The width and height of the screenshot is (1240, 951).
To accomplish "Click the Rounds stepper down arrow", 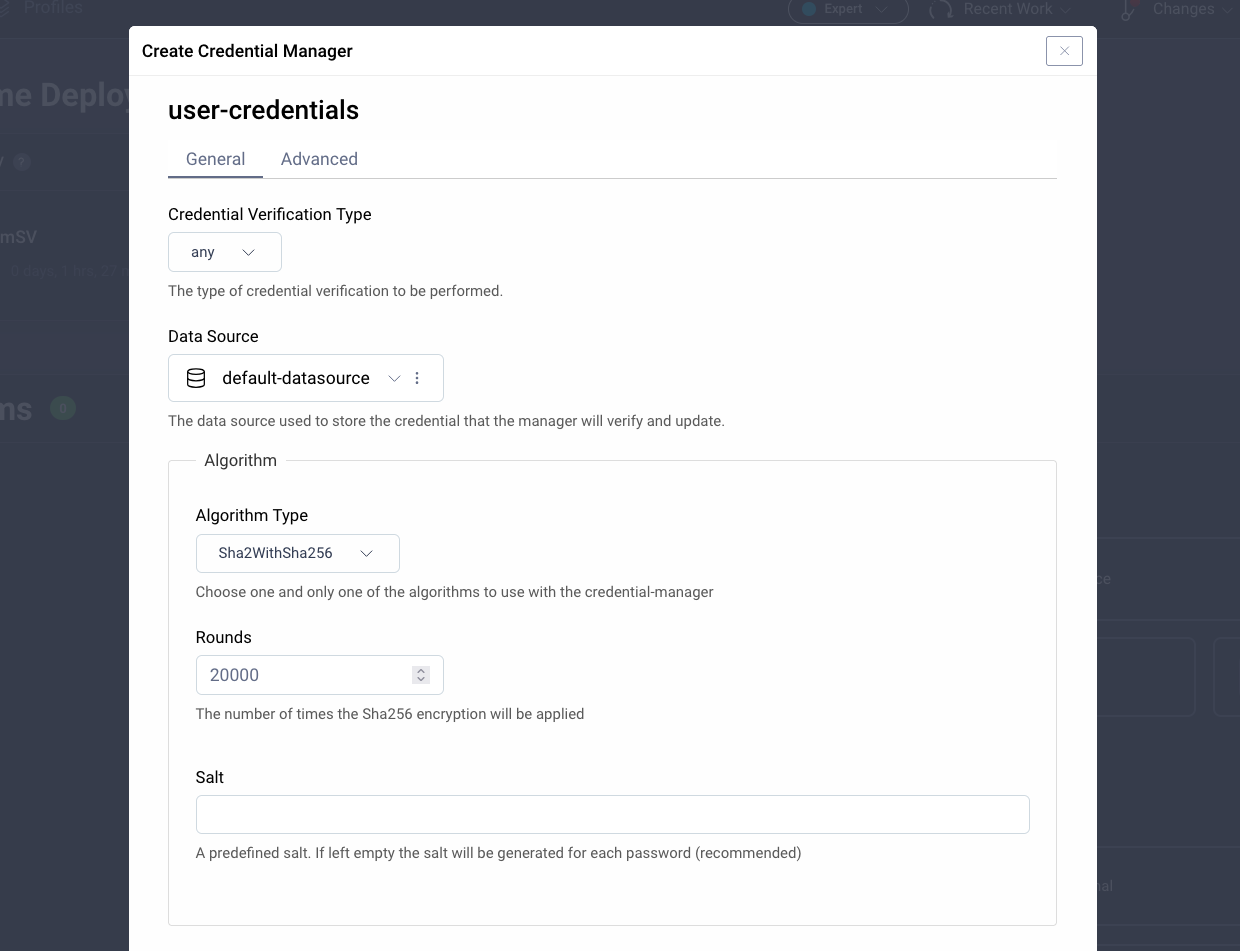I will click(420, 680).
